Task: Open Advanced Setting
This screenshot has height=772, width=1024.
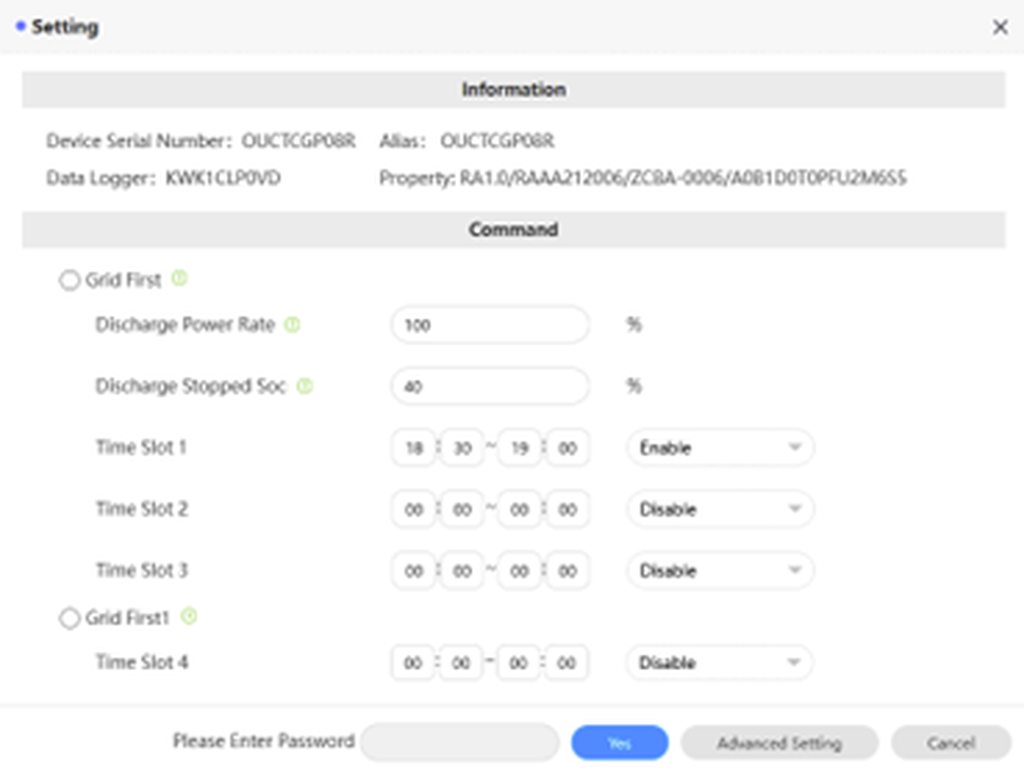Action: (779, 743)
